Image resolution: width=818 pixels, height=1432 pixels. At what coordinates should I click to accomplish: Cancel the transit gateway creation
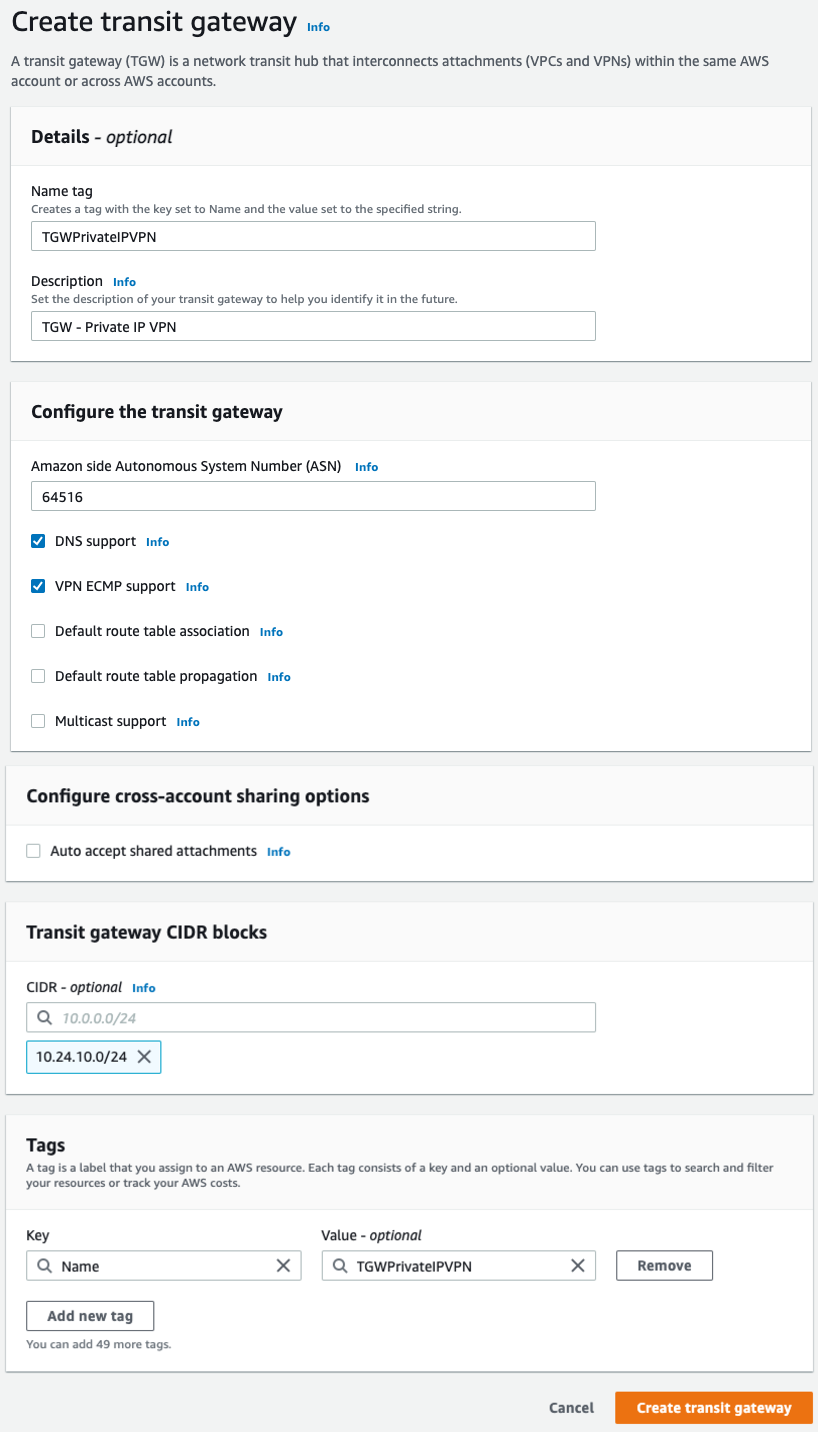[571, 1408]
